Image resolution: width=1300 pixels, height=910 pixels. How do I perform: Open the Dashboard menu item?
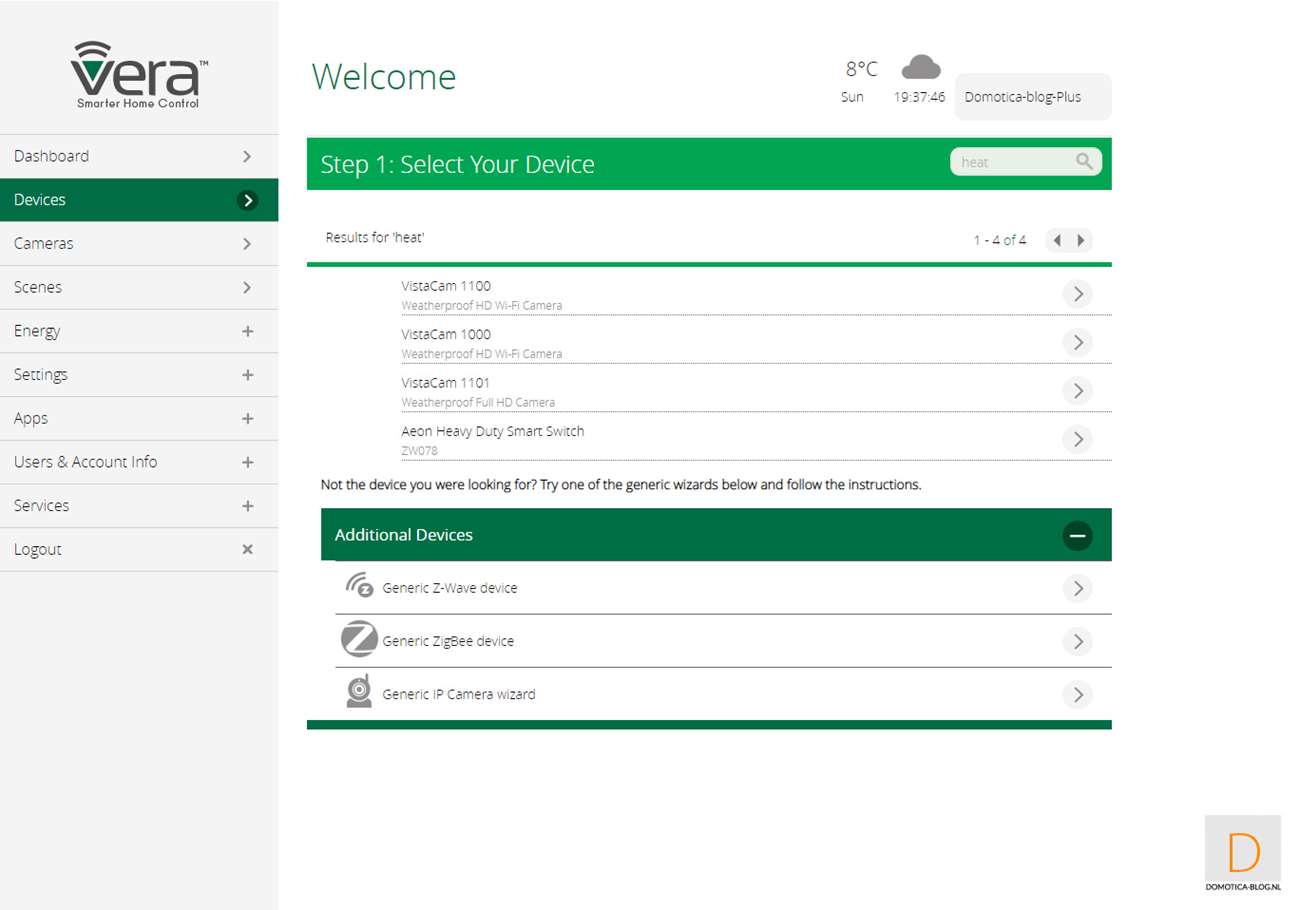click(x=139, y=156)
